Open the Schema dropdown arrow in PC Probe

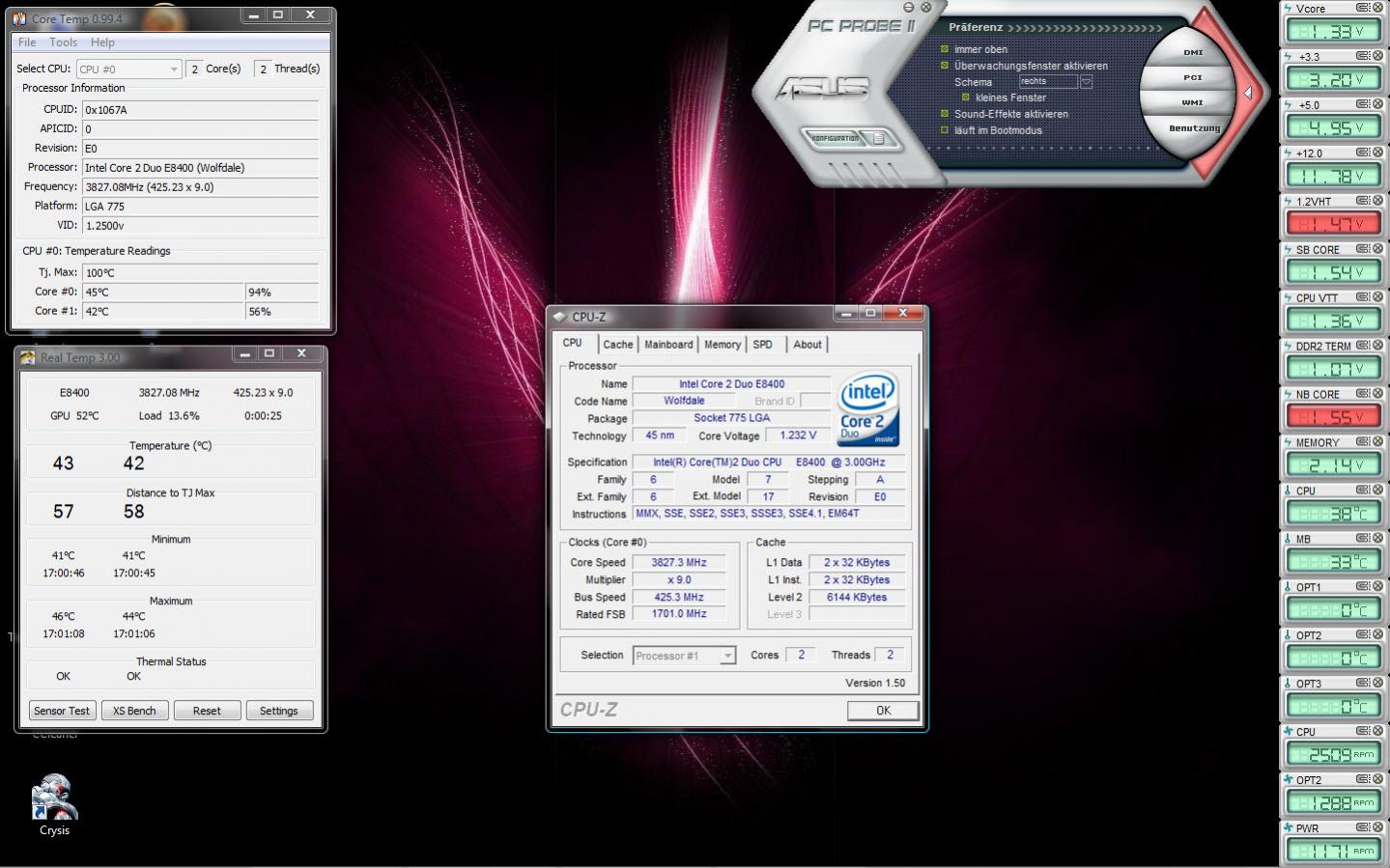pyautogui.click(x=1086, y=82)
